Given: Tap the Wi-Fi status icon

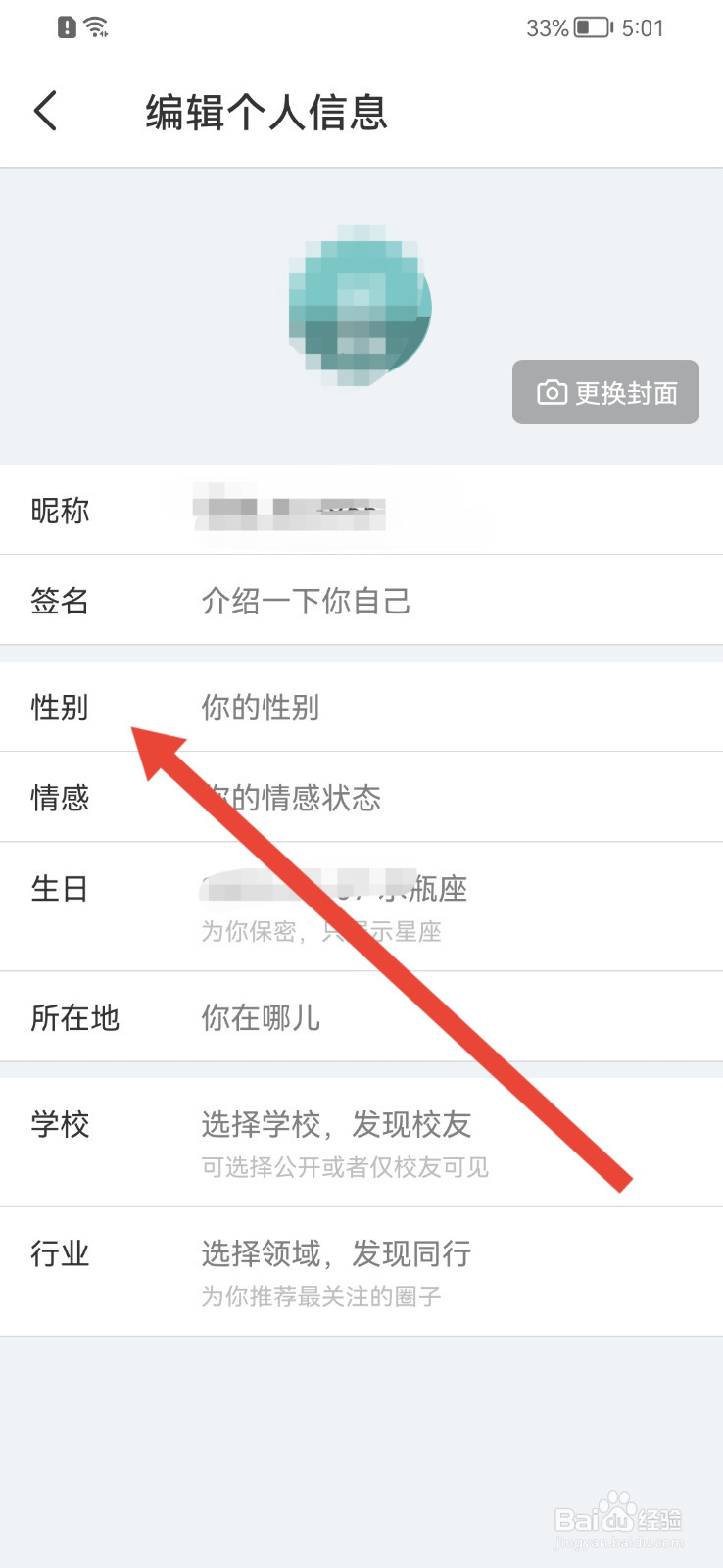Looking at the screenshot, I should coord(96,27).
